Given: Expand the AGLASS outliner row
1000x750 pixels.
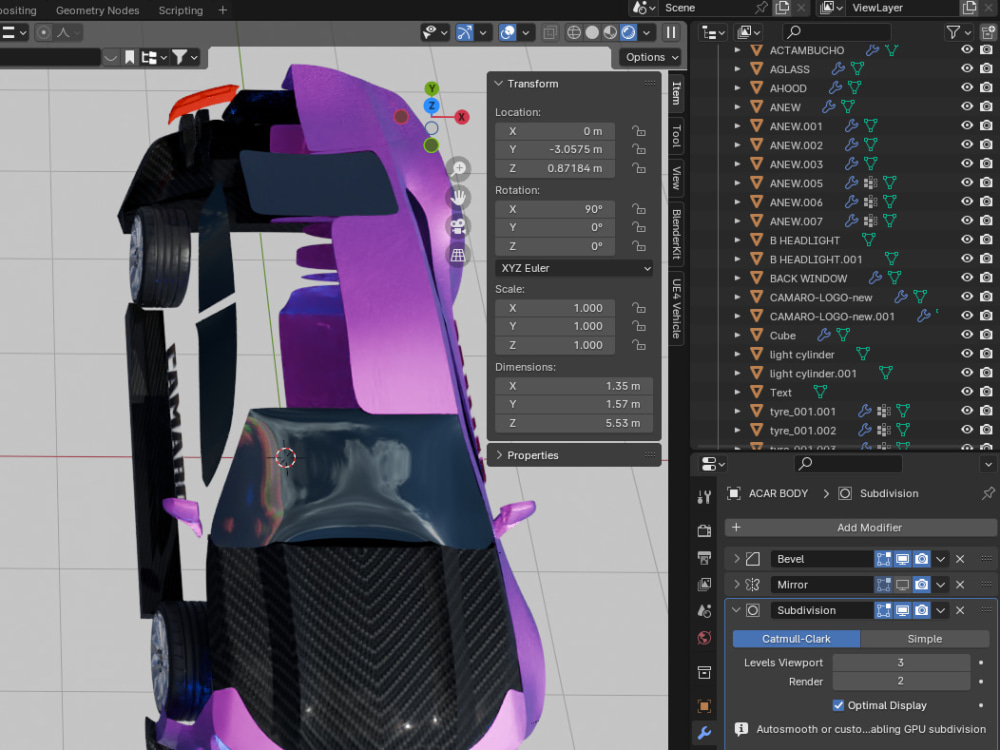Looking at the screenshot, I should coord(737,69).
